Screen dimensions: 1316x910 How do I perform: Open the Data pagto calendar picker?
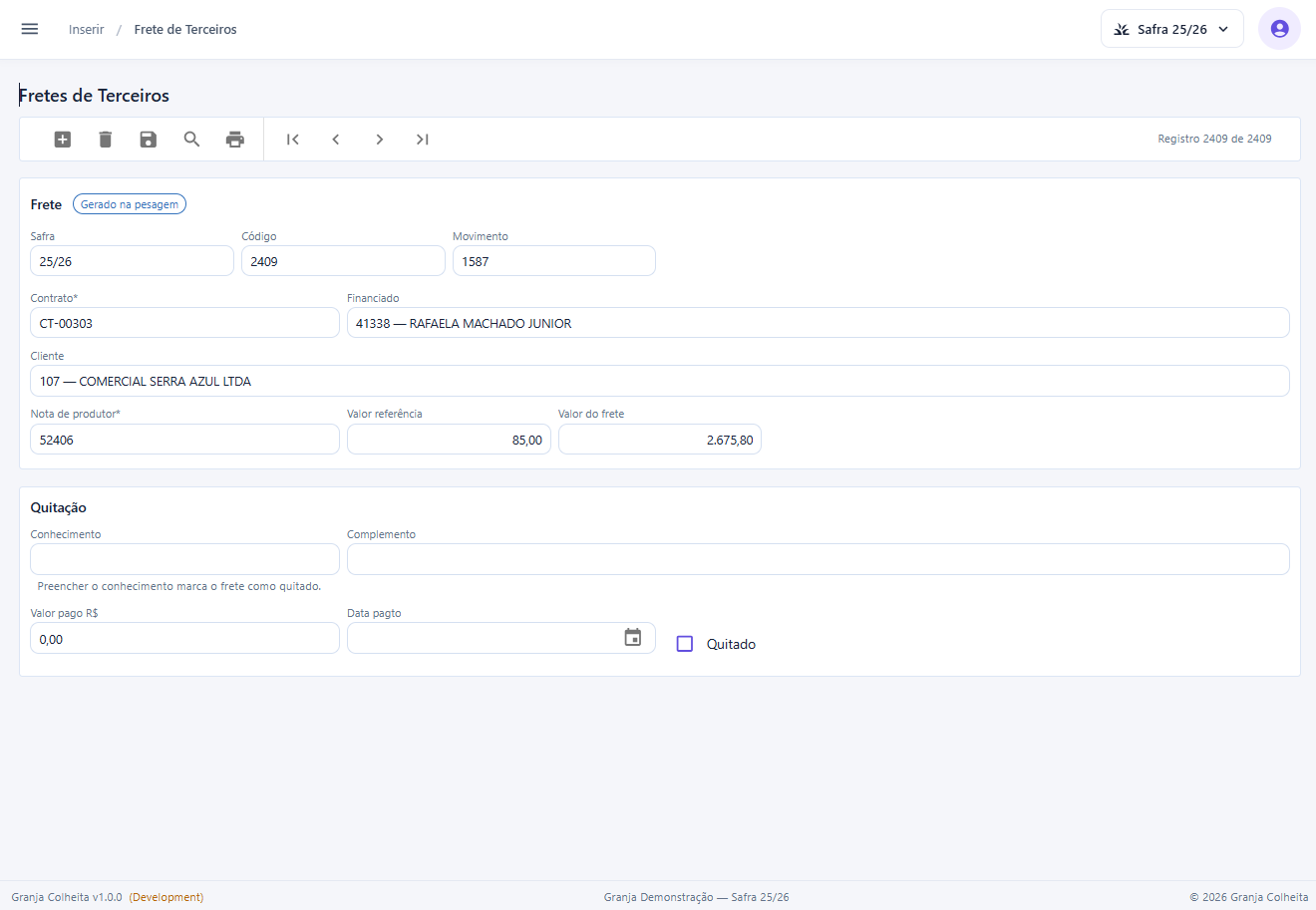coord(633,638)
